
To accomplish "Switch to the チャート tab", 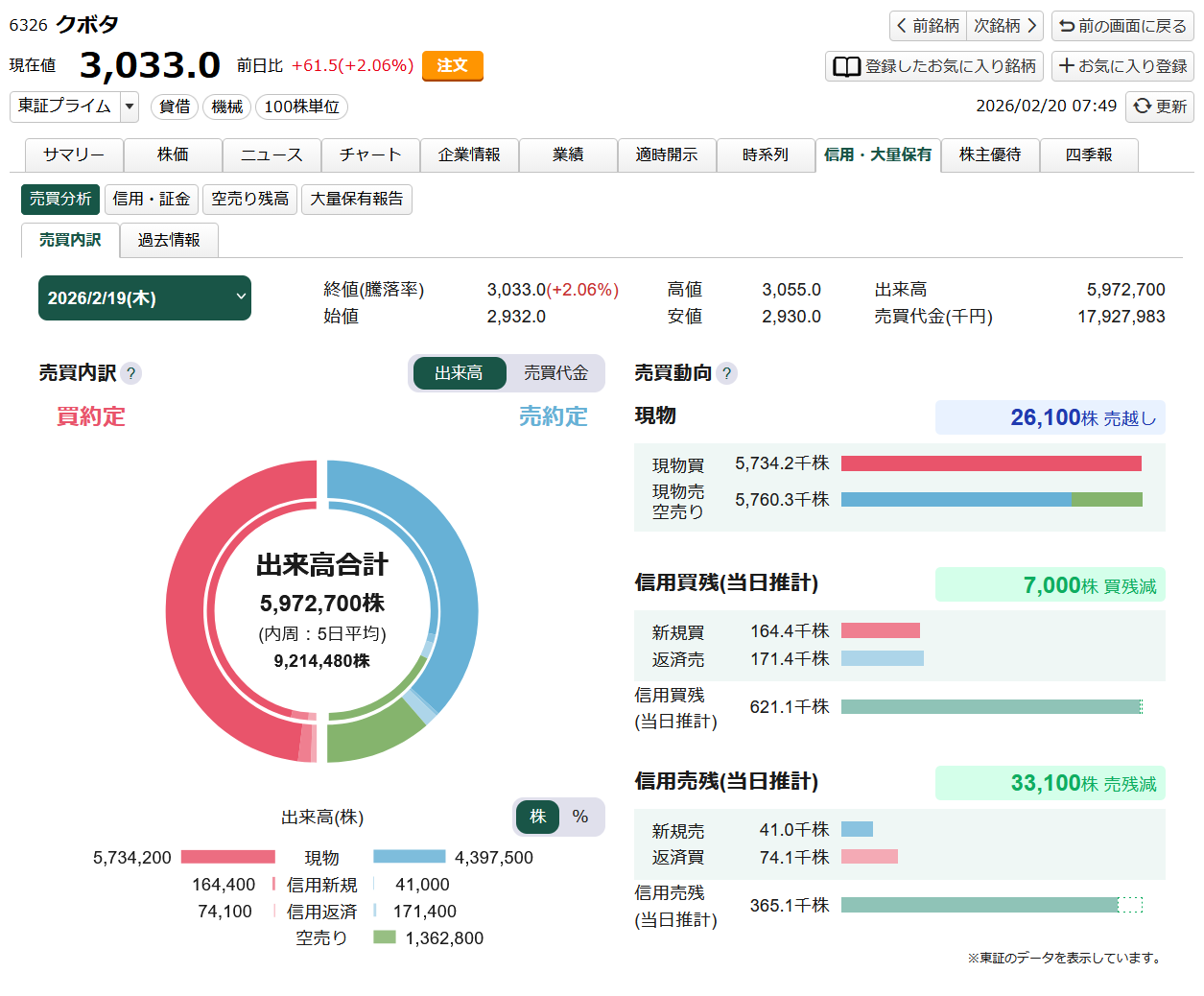I will click(370, 154).
